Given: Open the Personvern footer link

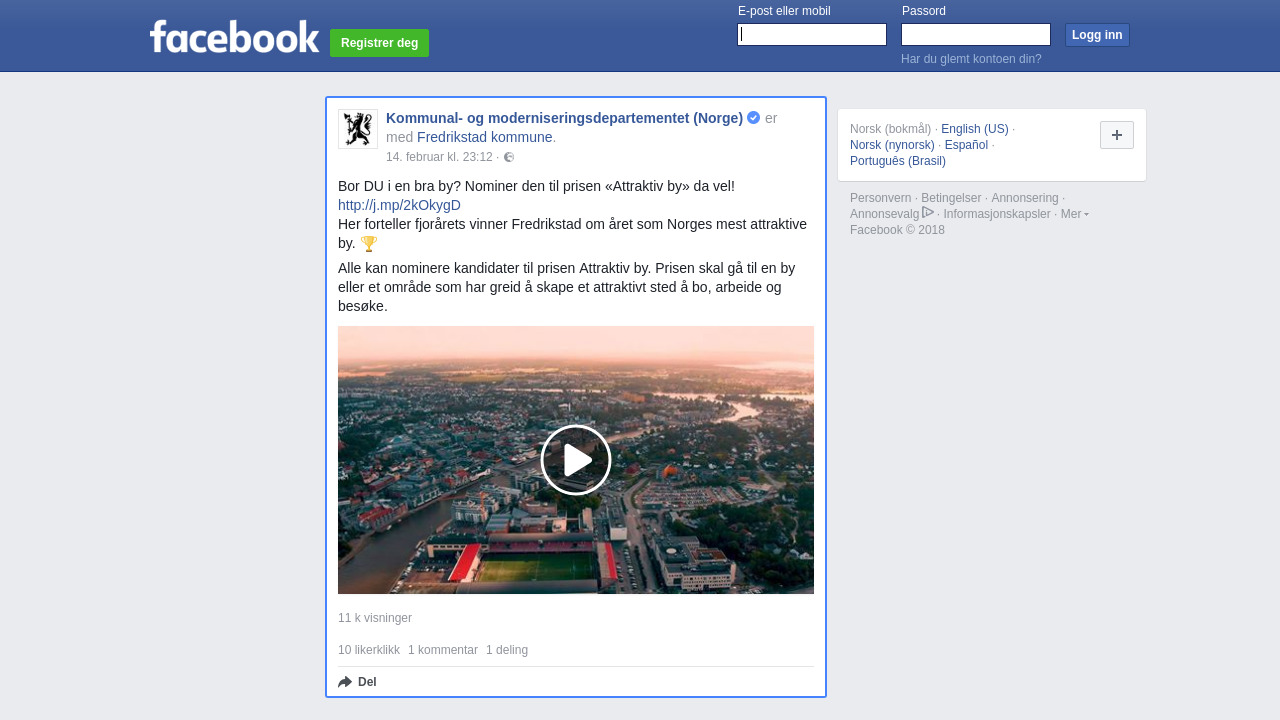Looking at the screenshot, I should click(880, 198).
